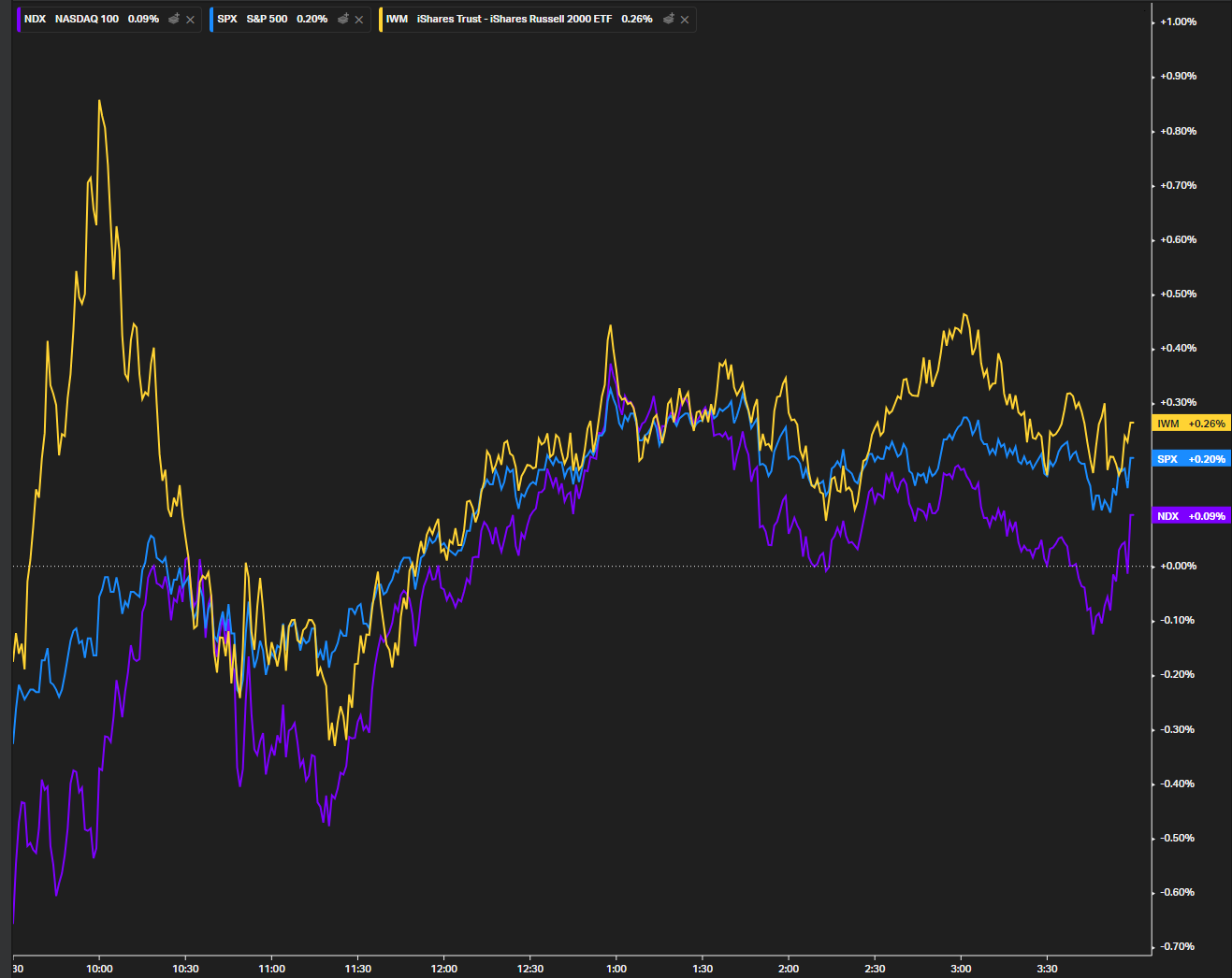Screen dimensions: 1232x978
Task: Select the NASDAQ 100 legend name
Action: click(86, 19)
